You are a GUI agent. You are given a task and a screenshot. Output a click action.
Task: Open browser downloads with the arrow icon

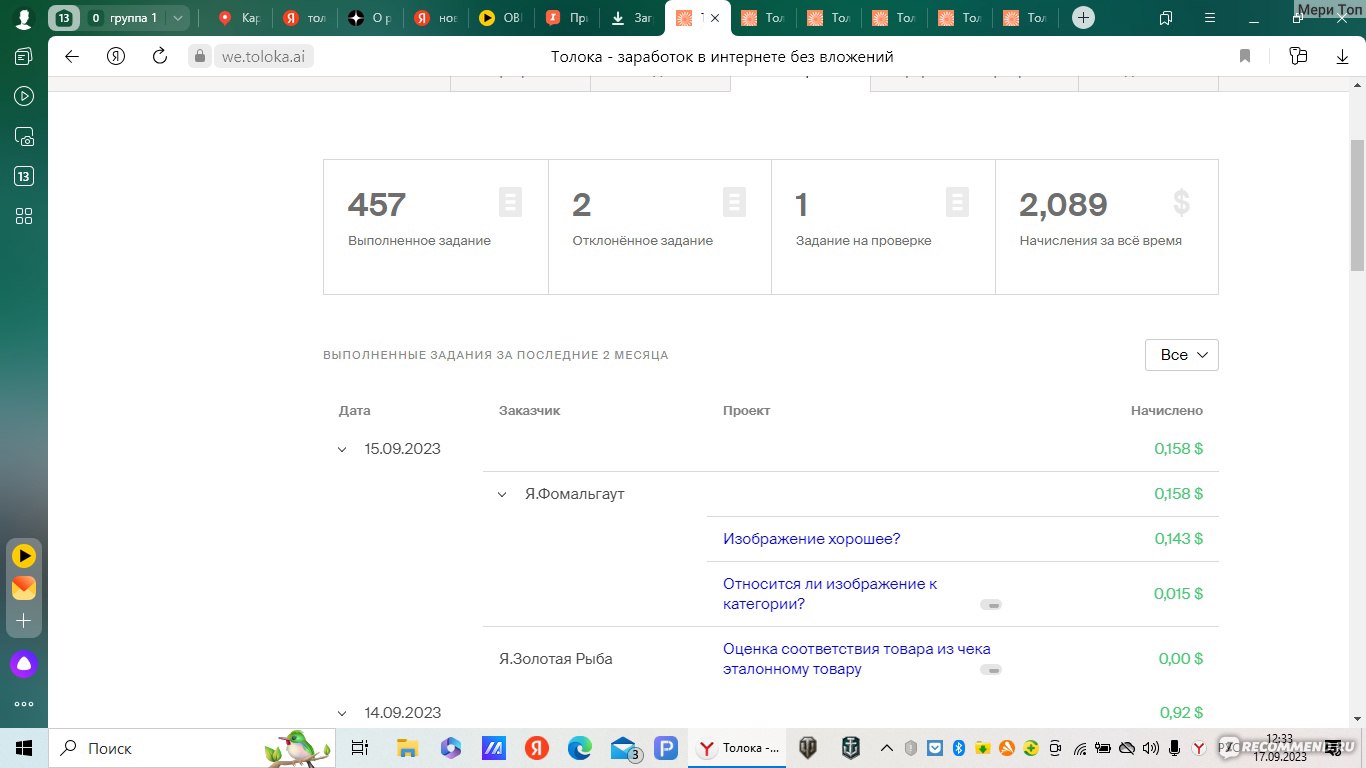click(1342, 56)
